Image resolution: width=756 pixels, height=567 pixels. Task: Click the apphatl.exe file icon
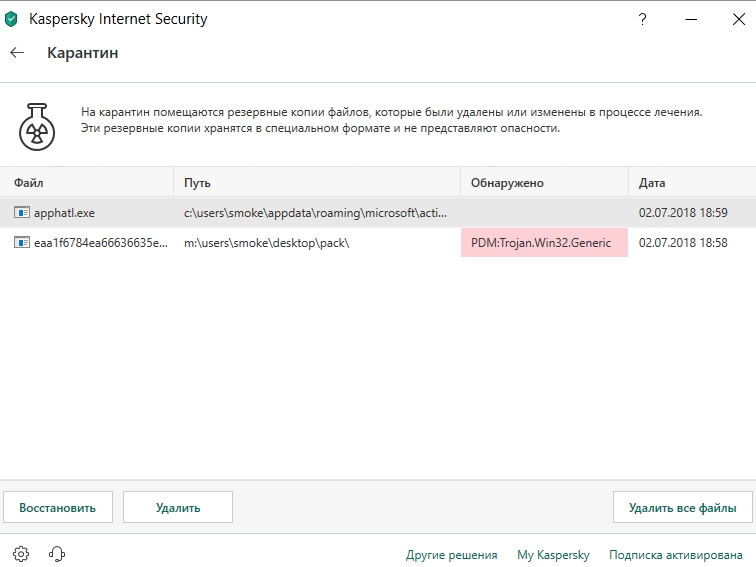coord(22,213)
